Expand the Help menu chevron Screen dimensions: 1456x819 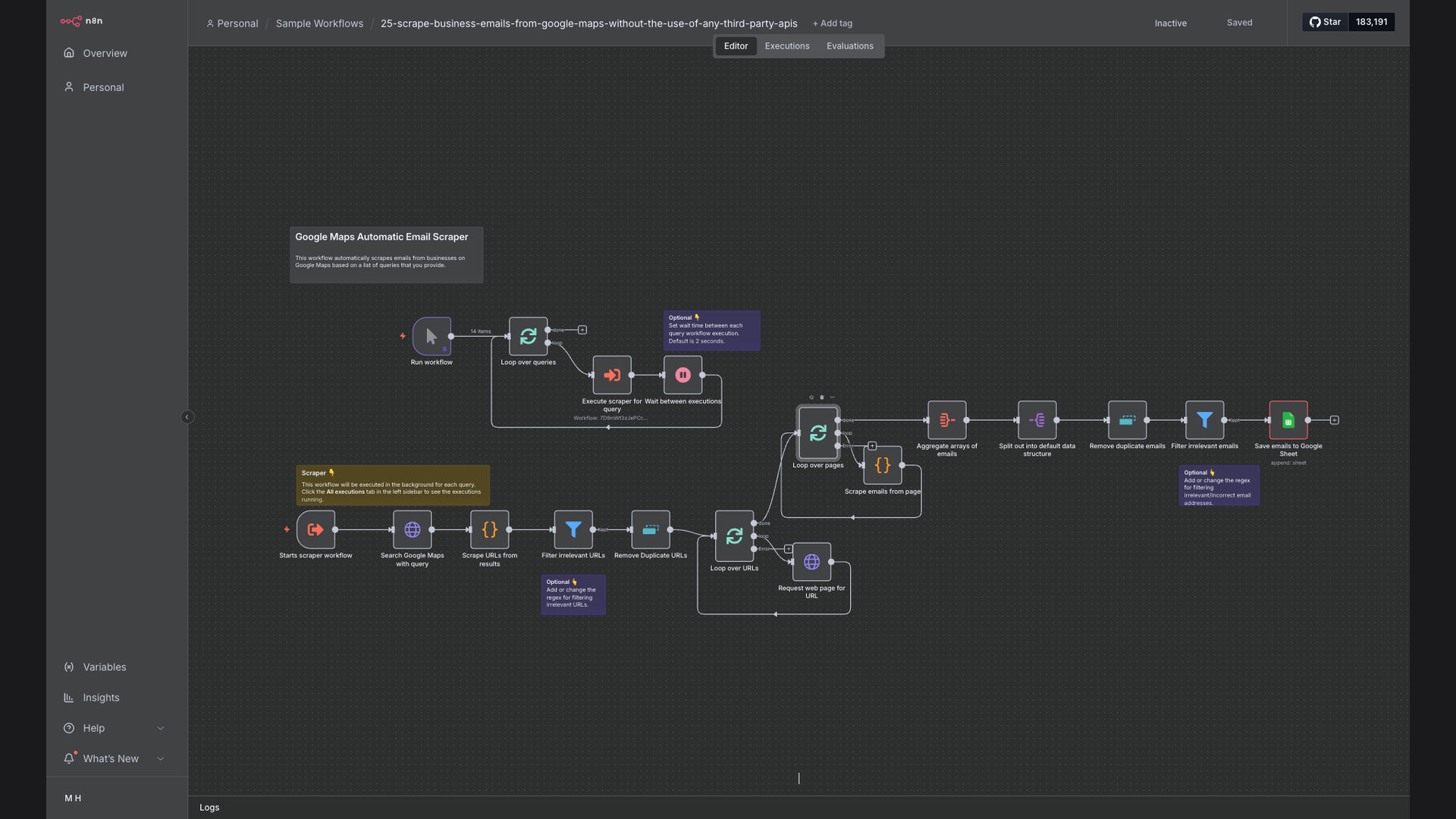(x=160, y=728)
